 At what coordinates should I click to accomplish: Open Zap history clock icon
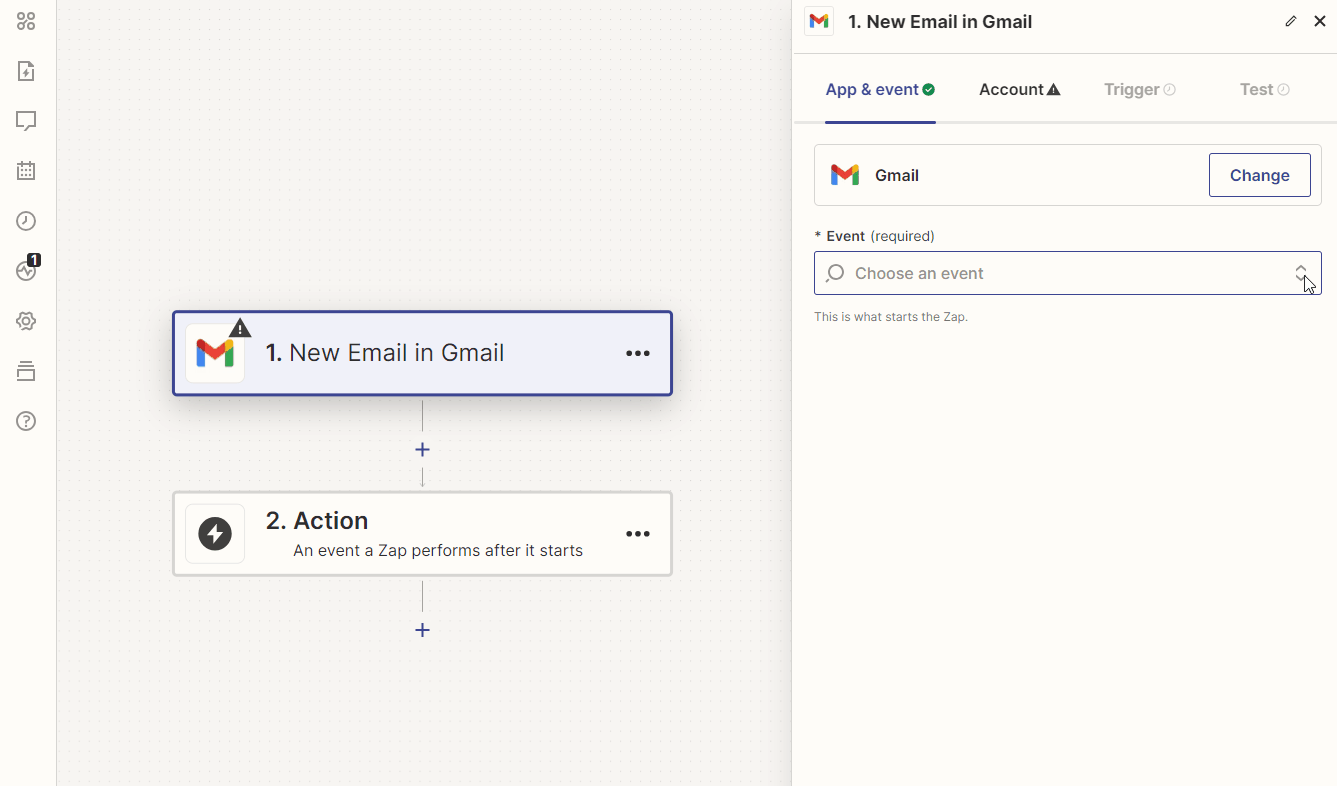pos(26,221)
